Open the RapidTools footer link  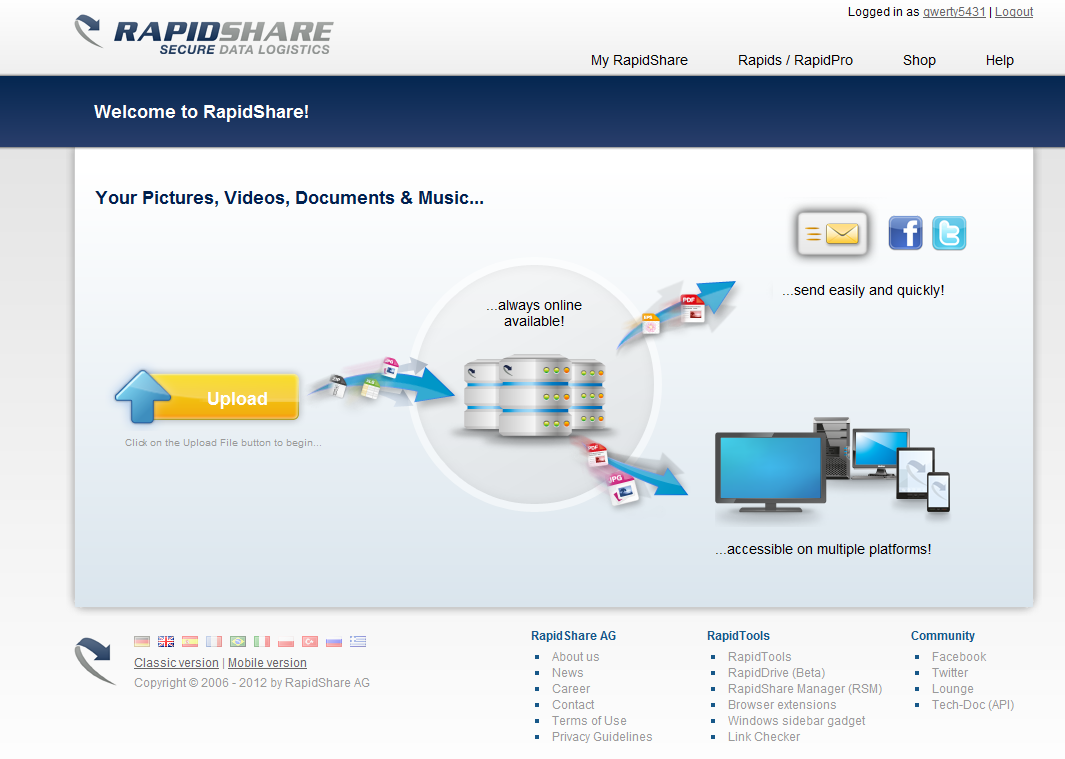click(759, 656)
